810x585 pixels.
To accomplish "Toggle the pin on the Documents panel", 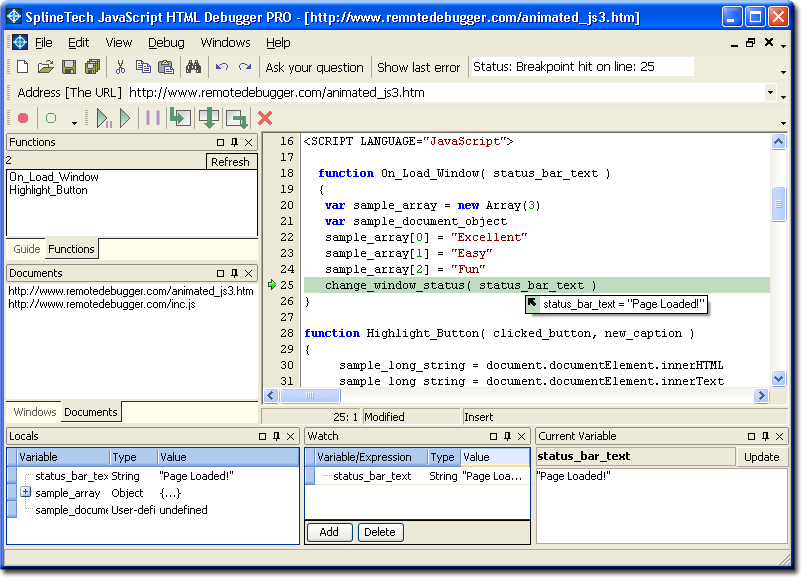I will coord(235,273).
